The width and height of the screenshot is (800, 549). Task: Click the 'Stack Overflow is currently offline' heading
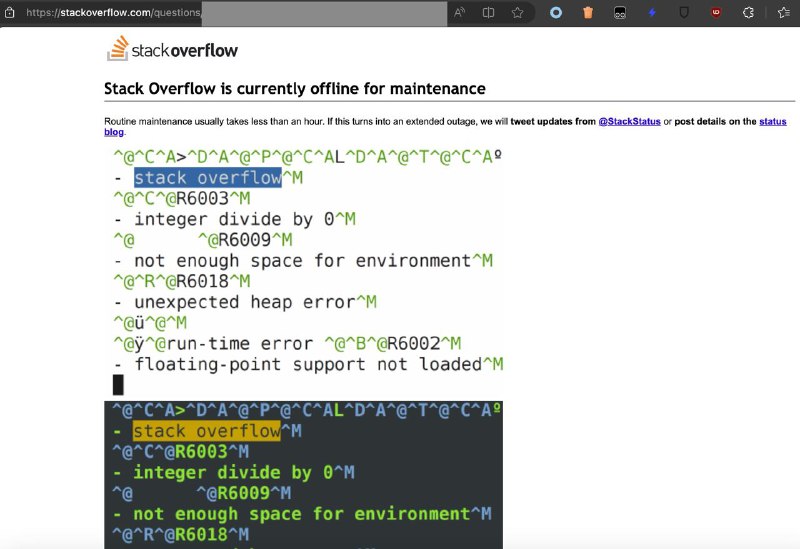coord(295,89)
